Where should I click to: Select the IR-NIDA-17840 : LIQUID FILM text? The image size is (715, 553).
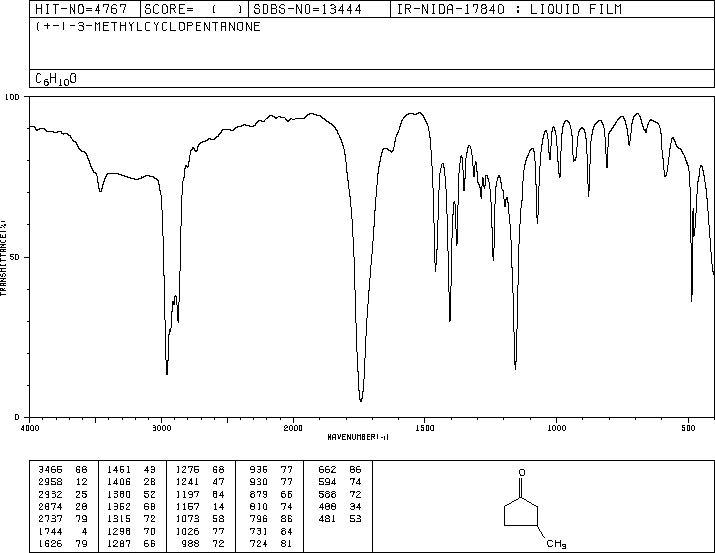[509, 9]
